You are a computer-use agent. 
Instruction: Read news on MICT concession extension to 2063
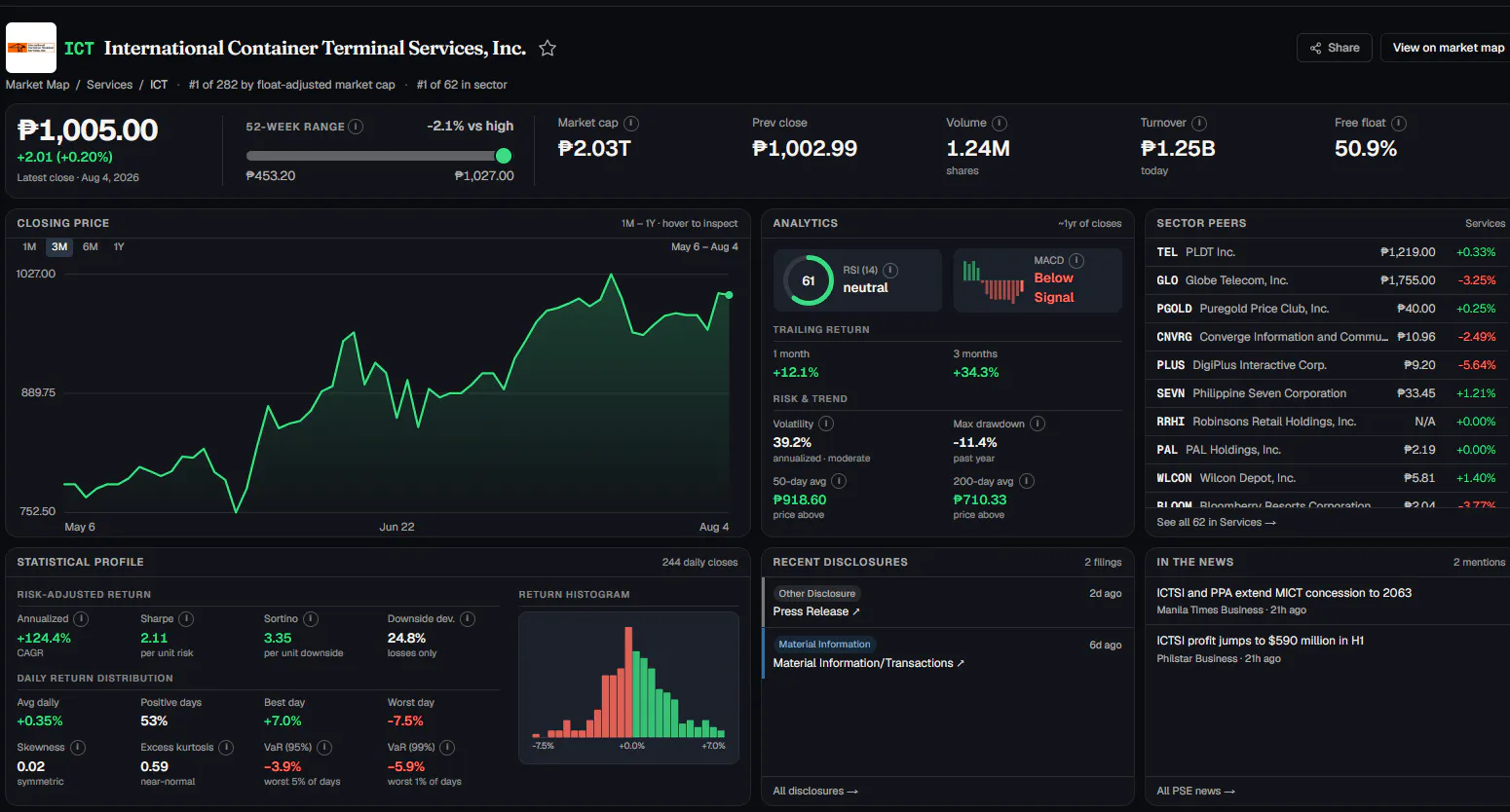pyautogui.click(x=1284, y=593)
